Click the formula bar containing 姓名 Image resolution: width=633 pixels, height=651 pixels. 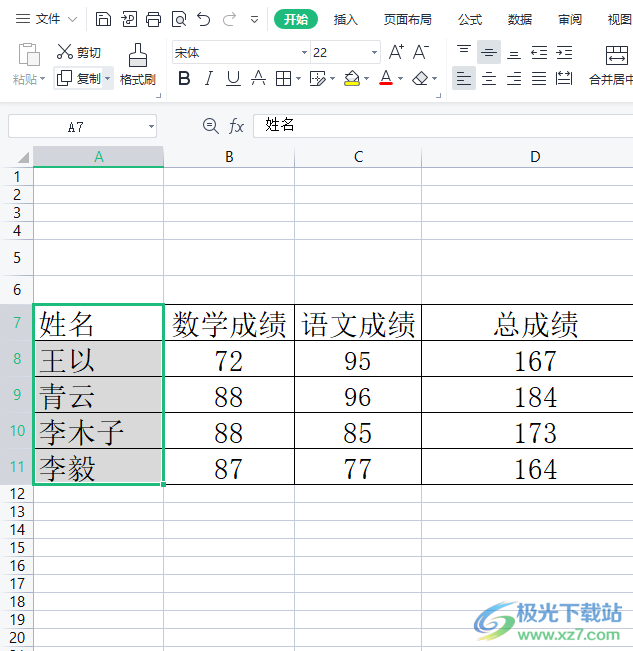[443, 125]
